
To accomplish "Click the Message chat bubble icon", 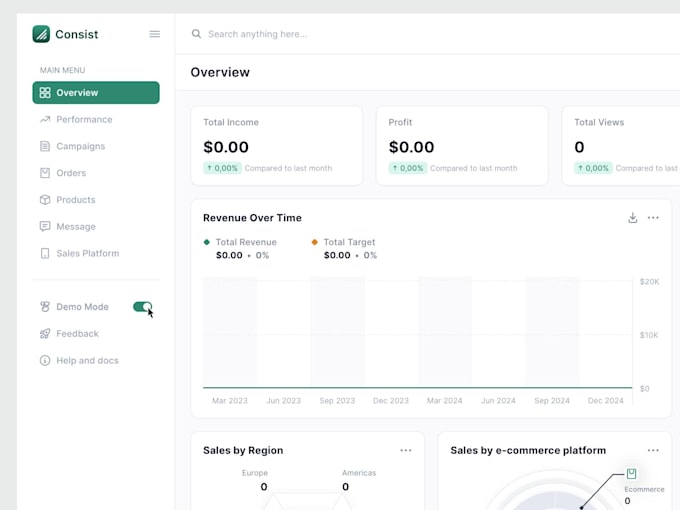I will (45, 226).
